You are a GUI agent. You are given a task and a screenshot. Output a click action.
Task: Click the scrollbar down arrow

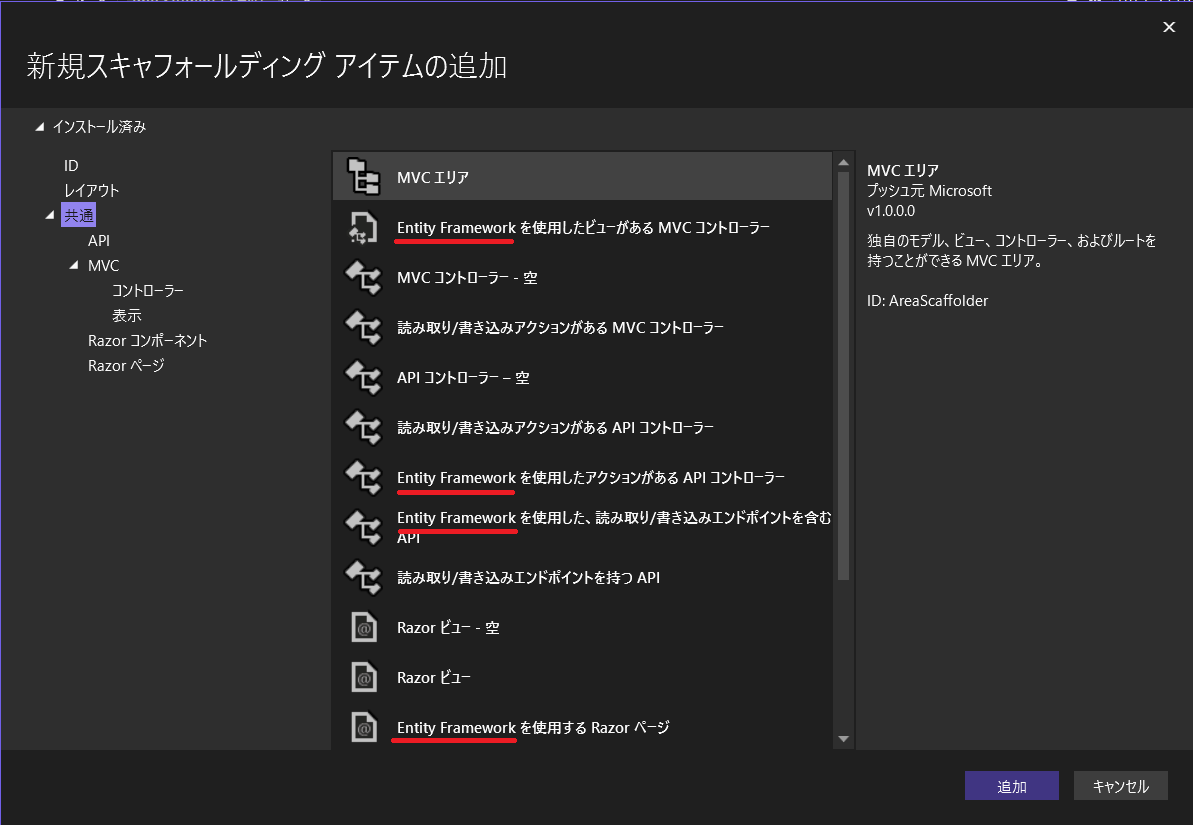(x=843, y=738)
